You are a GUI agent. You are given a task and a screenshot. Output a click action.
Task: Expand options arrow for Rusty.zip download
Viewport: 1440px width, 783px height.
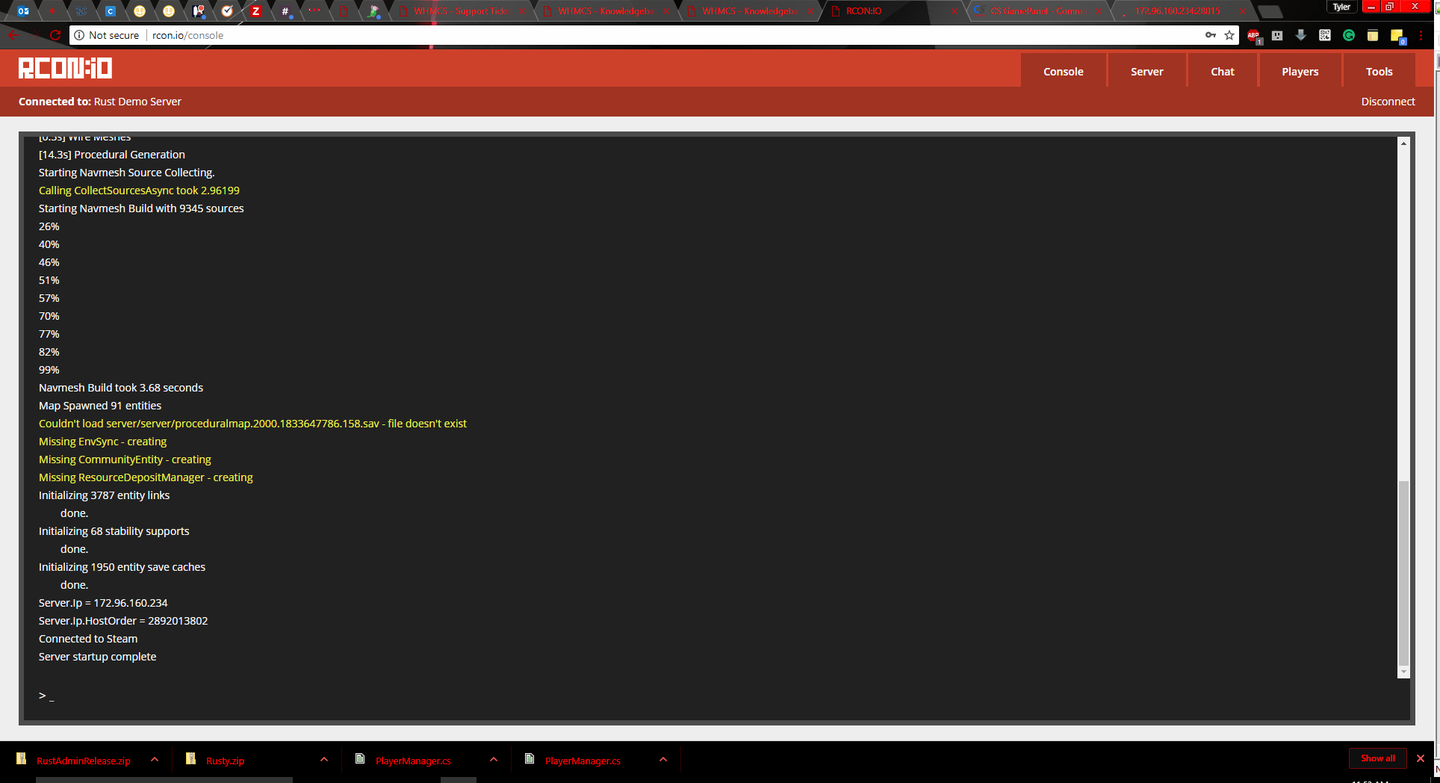[324, 760]
